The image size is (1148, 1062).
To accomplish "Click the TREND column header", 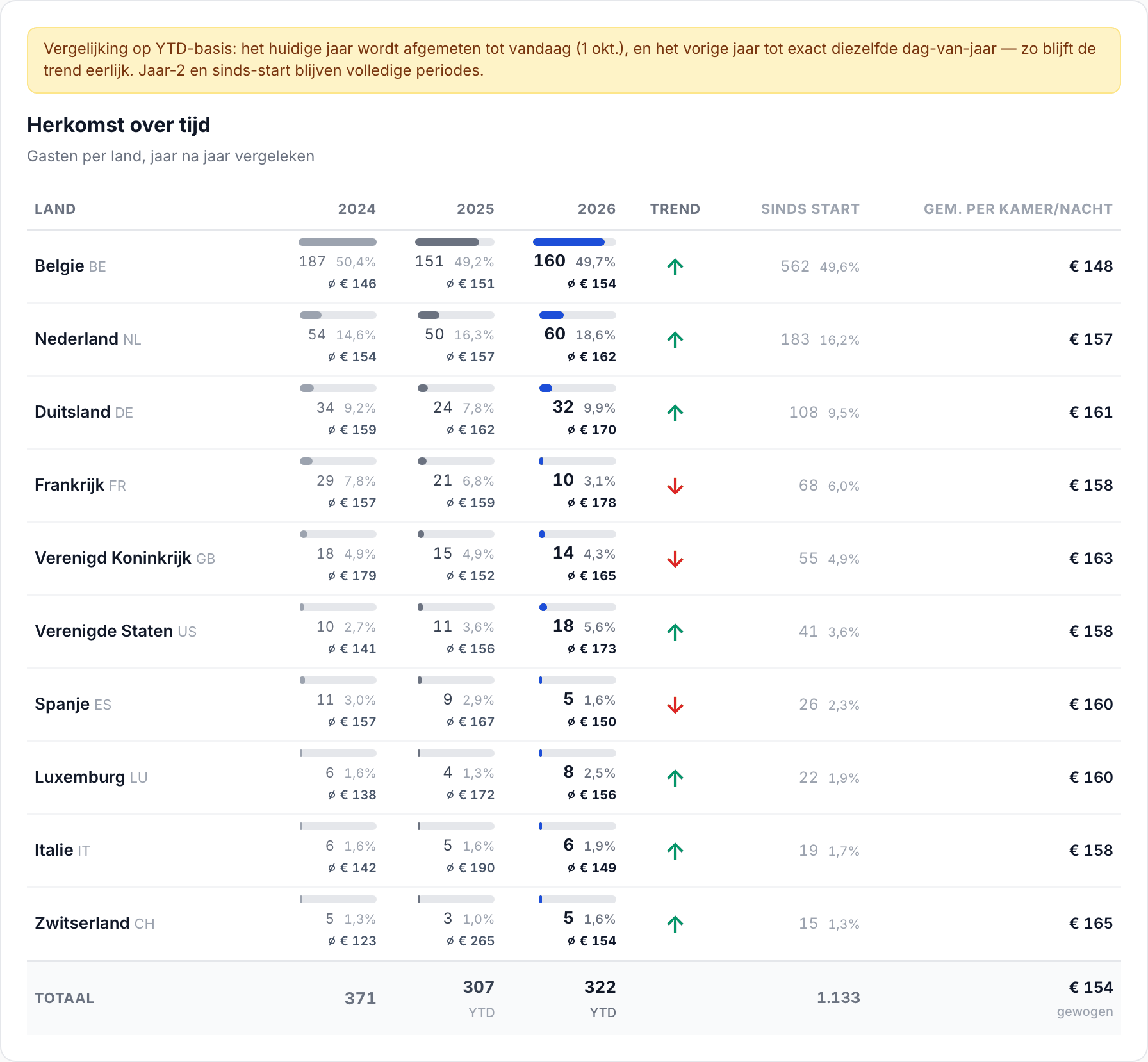I will [x=675, y=209].
